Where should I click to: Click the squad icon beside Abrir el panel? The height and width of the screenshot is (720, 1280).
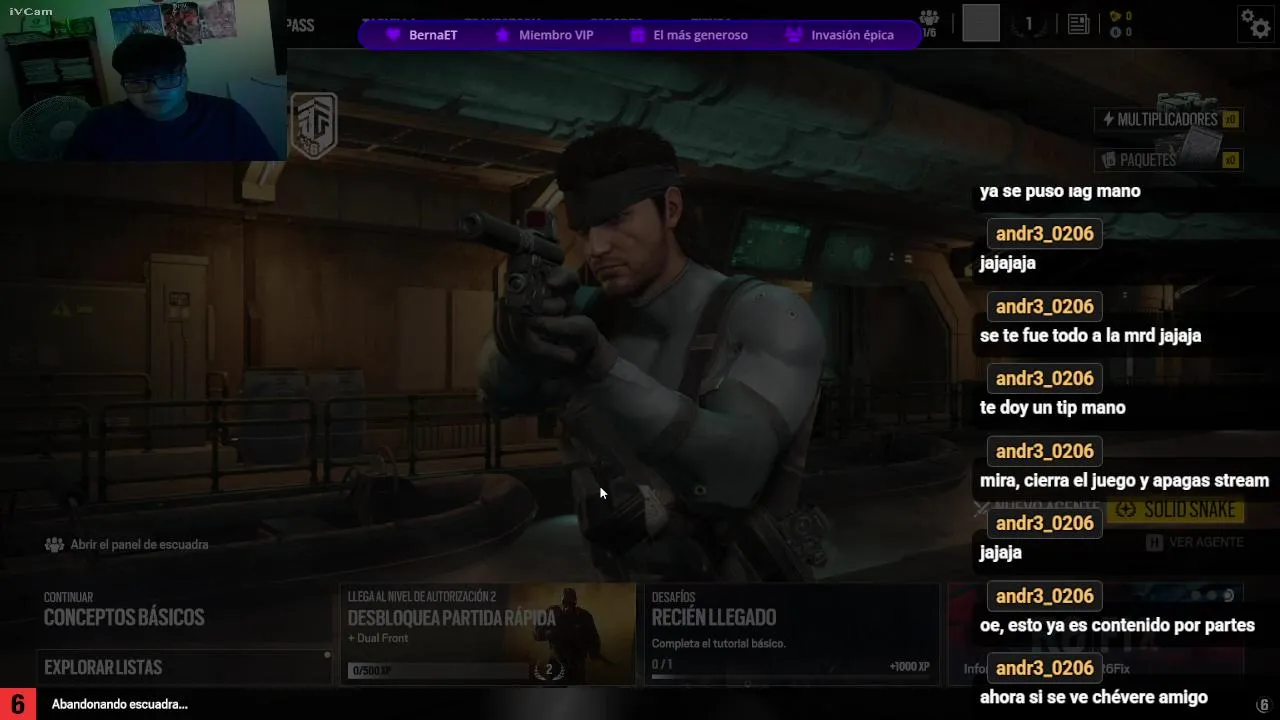point(54,545)
